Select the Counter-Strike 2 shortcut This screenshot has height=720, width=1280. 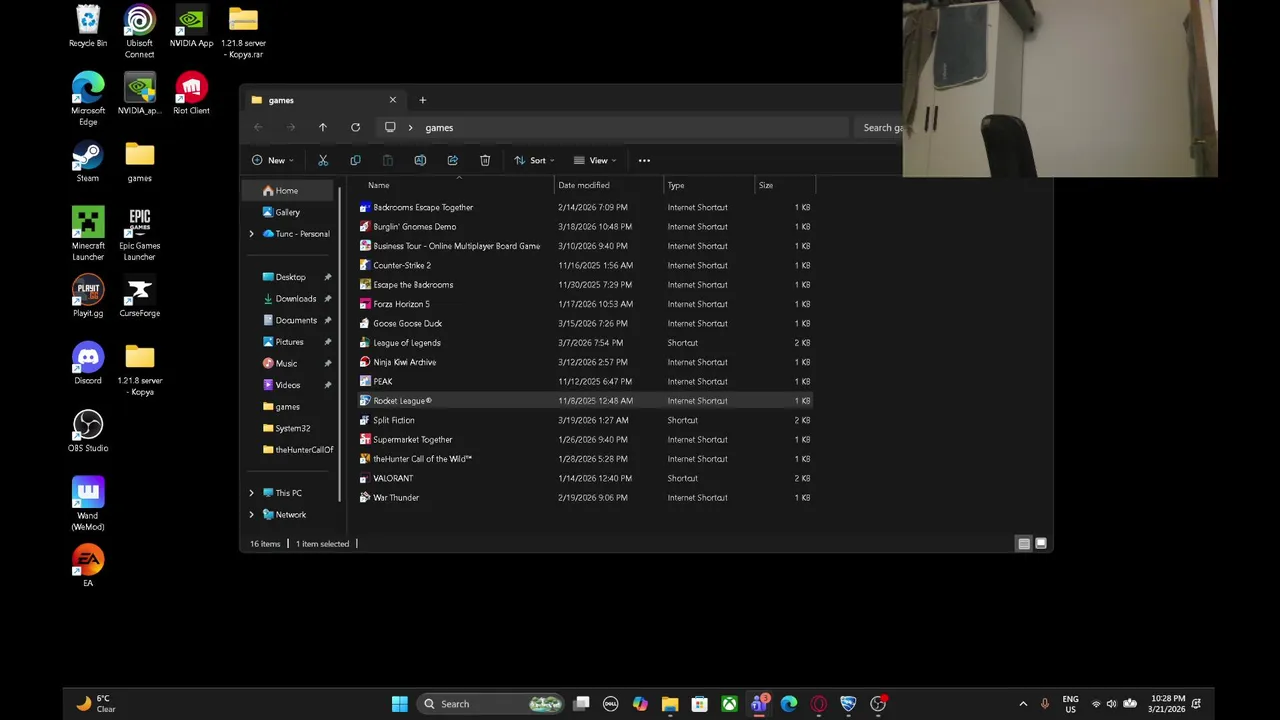pos(585,265)
